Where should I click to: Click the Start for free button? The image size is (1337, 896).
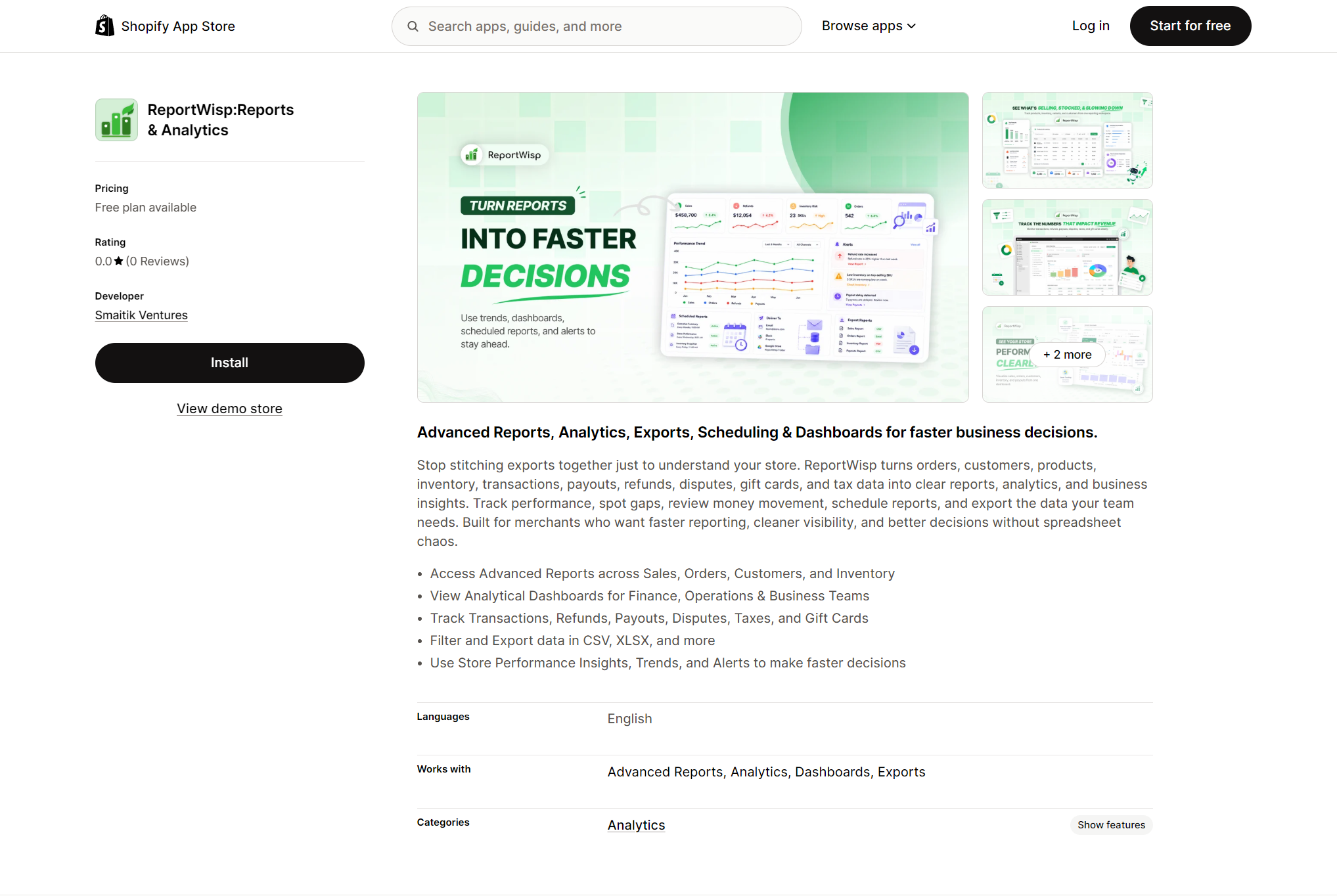[1190, 26]
